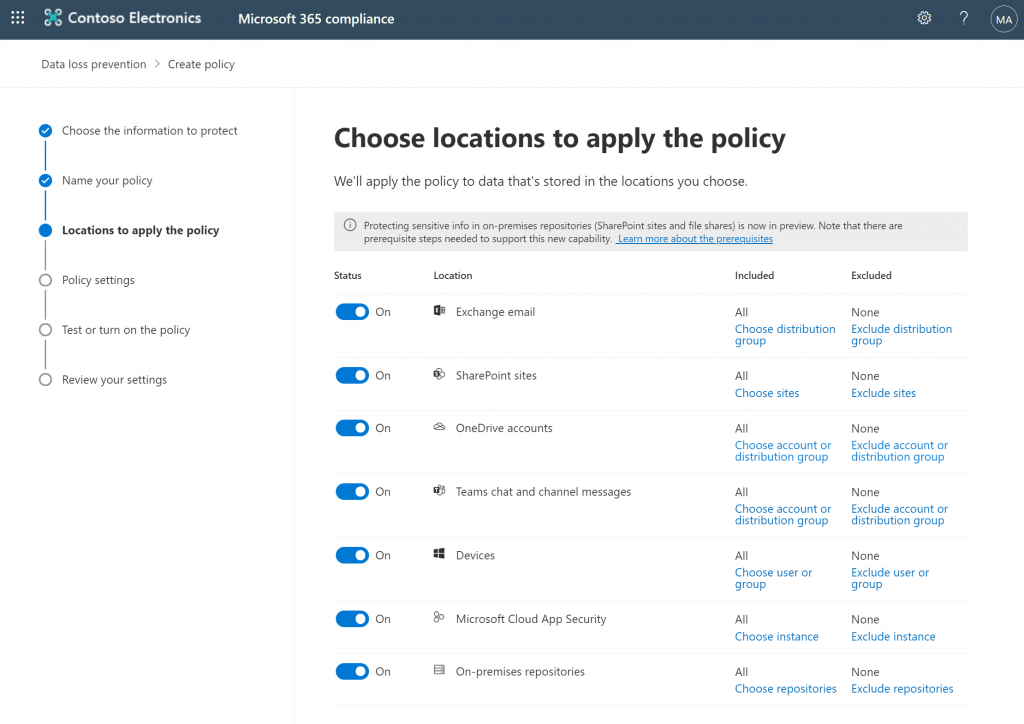Turn off the SharePoint sites toggle

pos(352,375)
